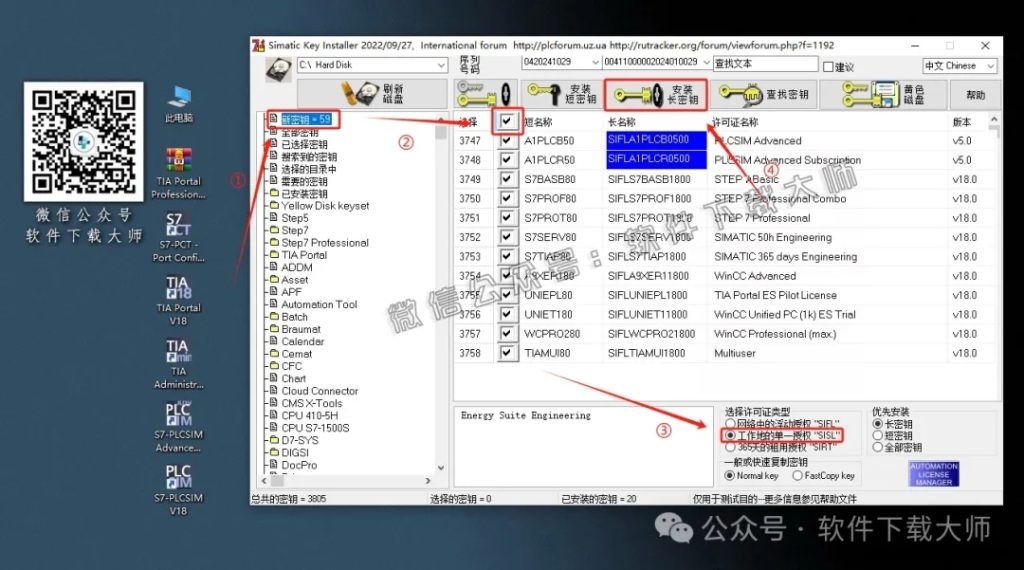
Task: Select the FastCopy key radio
Action: tap(797, 476)
